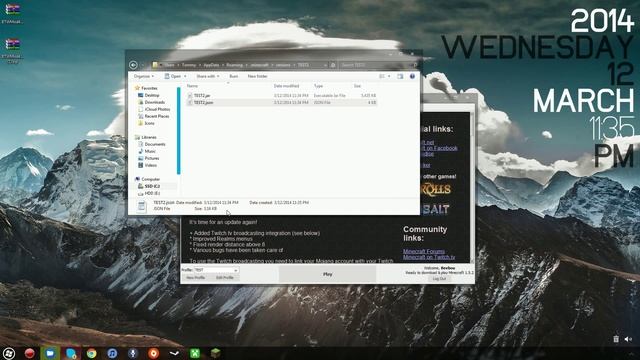Image resolution: width=640 pixels, height=360 pixels.
Task: Click the Minecraft grass block taskbar icon
Action: (216, 353)
